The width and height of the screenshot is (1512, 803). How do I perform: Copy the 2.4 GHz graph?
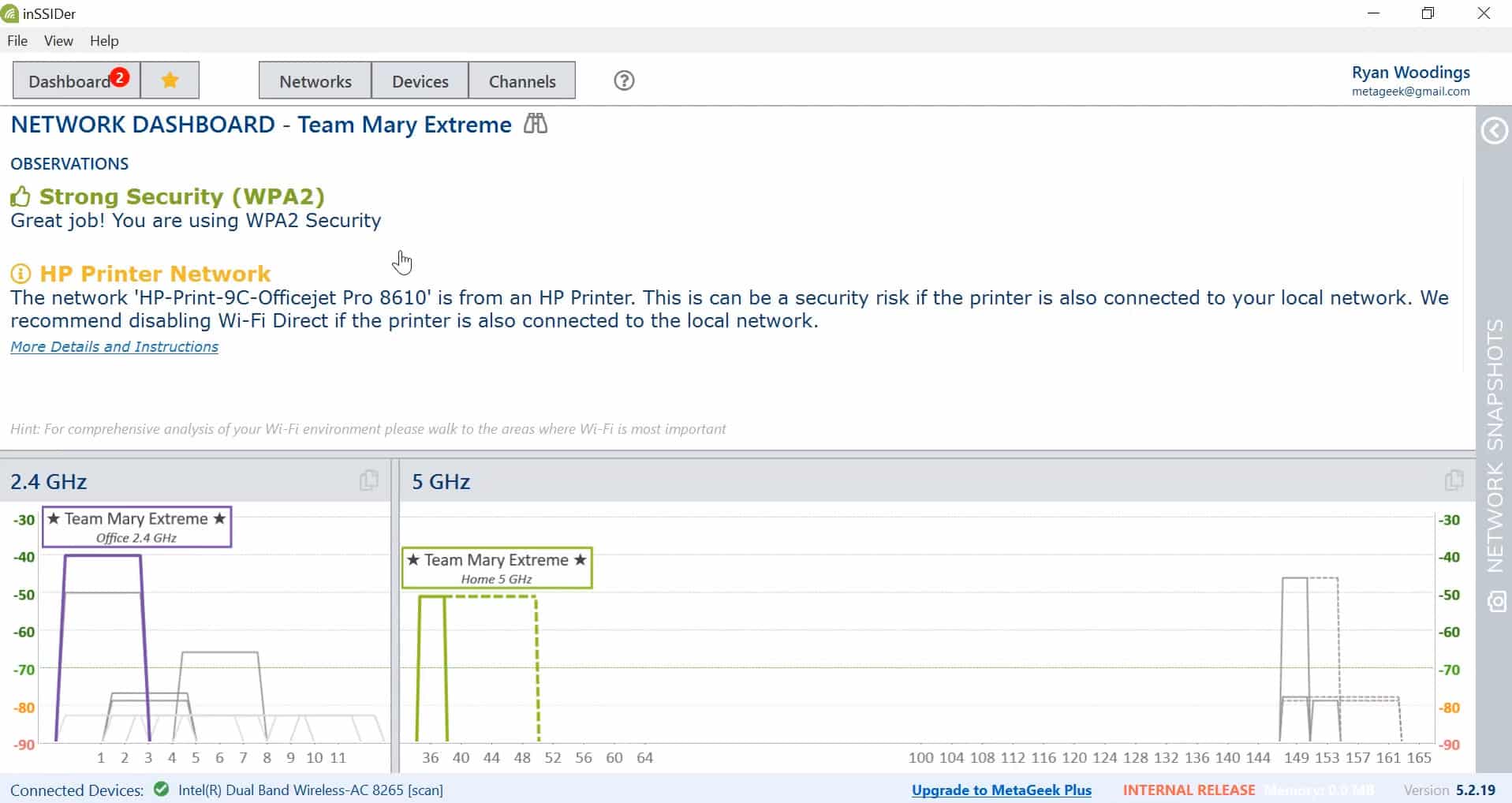click(x=368, y=480)
